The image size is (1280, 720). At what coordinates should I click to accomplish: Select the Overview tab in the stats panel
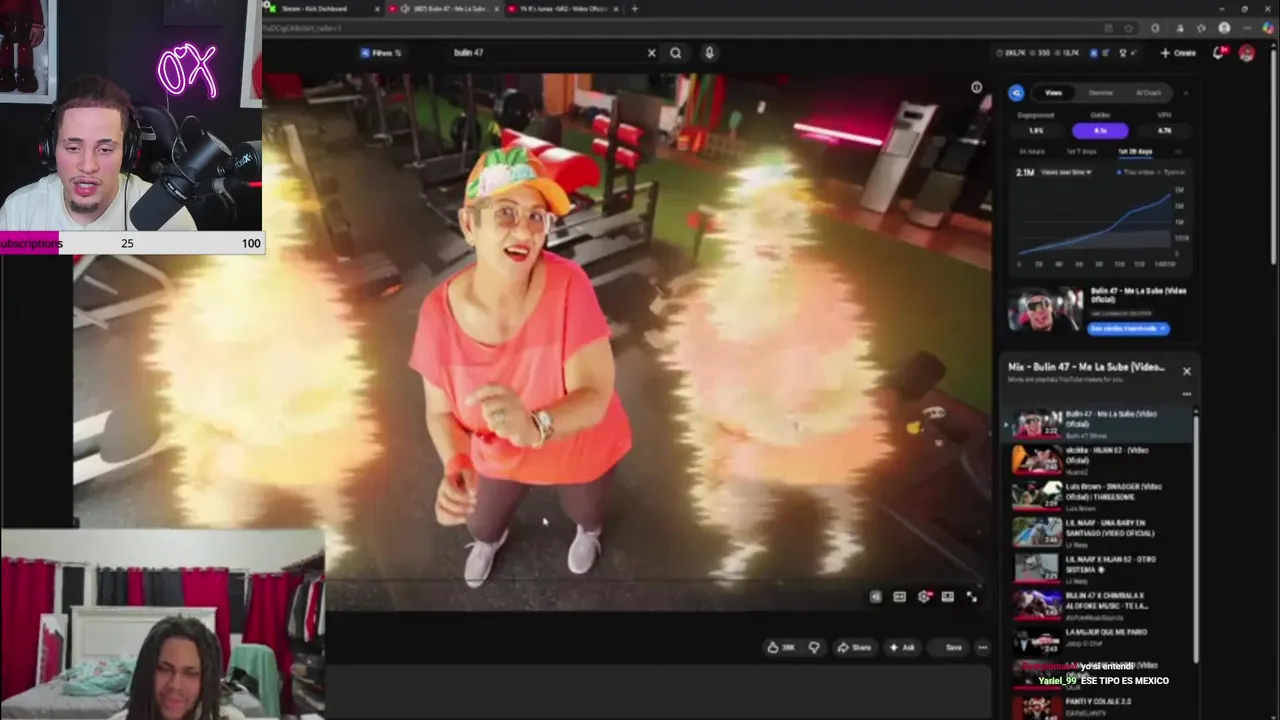(x=1100, y=93)
